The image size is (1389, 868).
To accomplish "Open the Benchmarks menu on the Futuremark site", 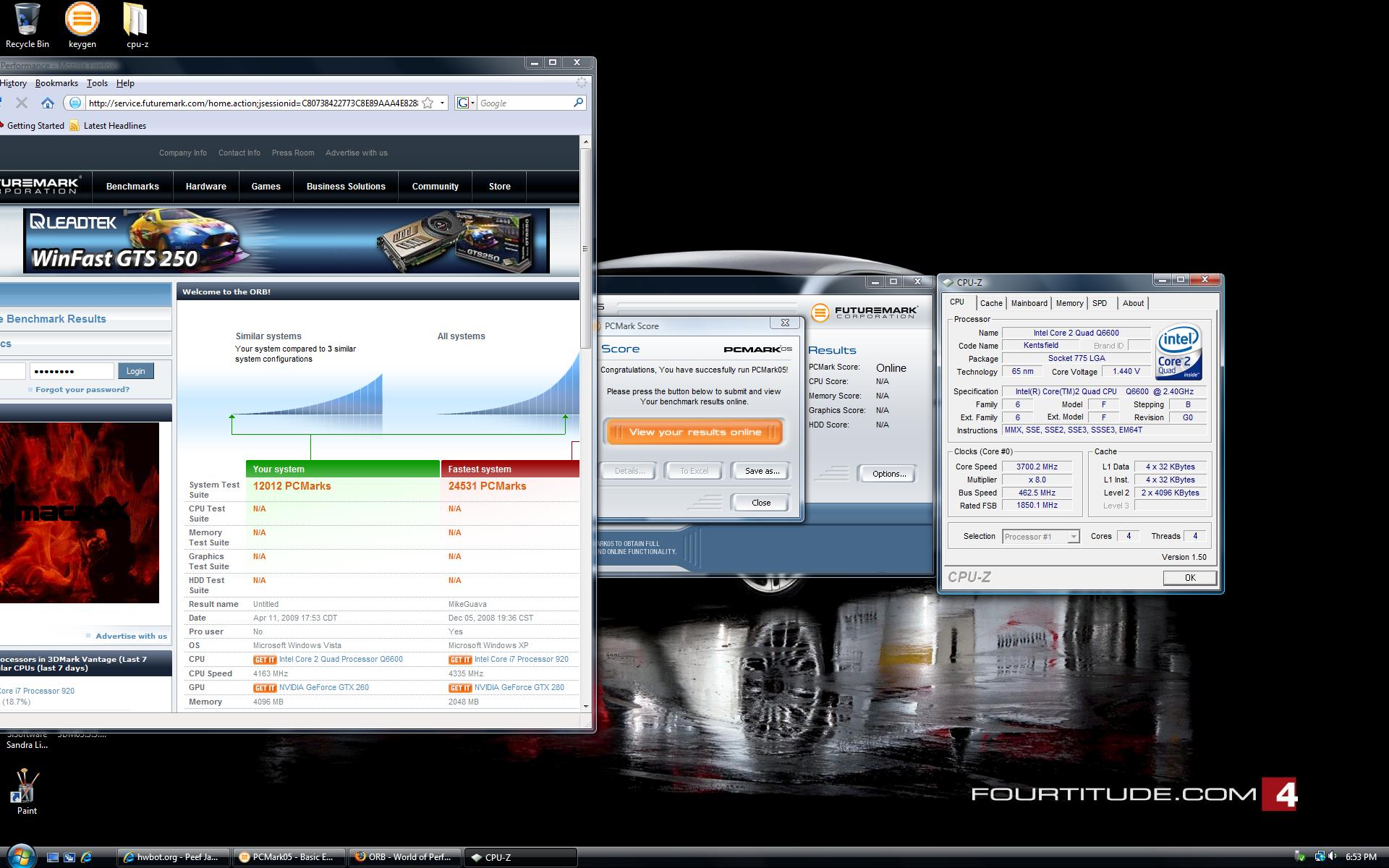I will click(x=132, y=187).
